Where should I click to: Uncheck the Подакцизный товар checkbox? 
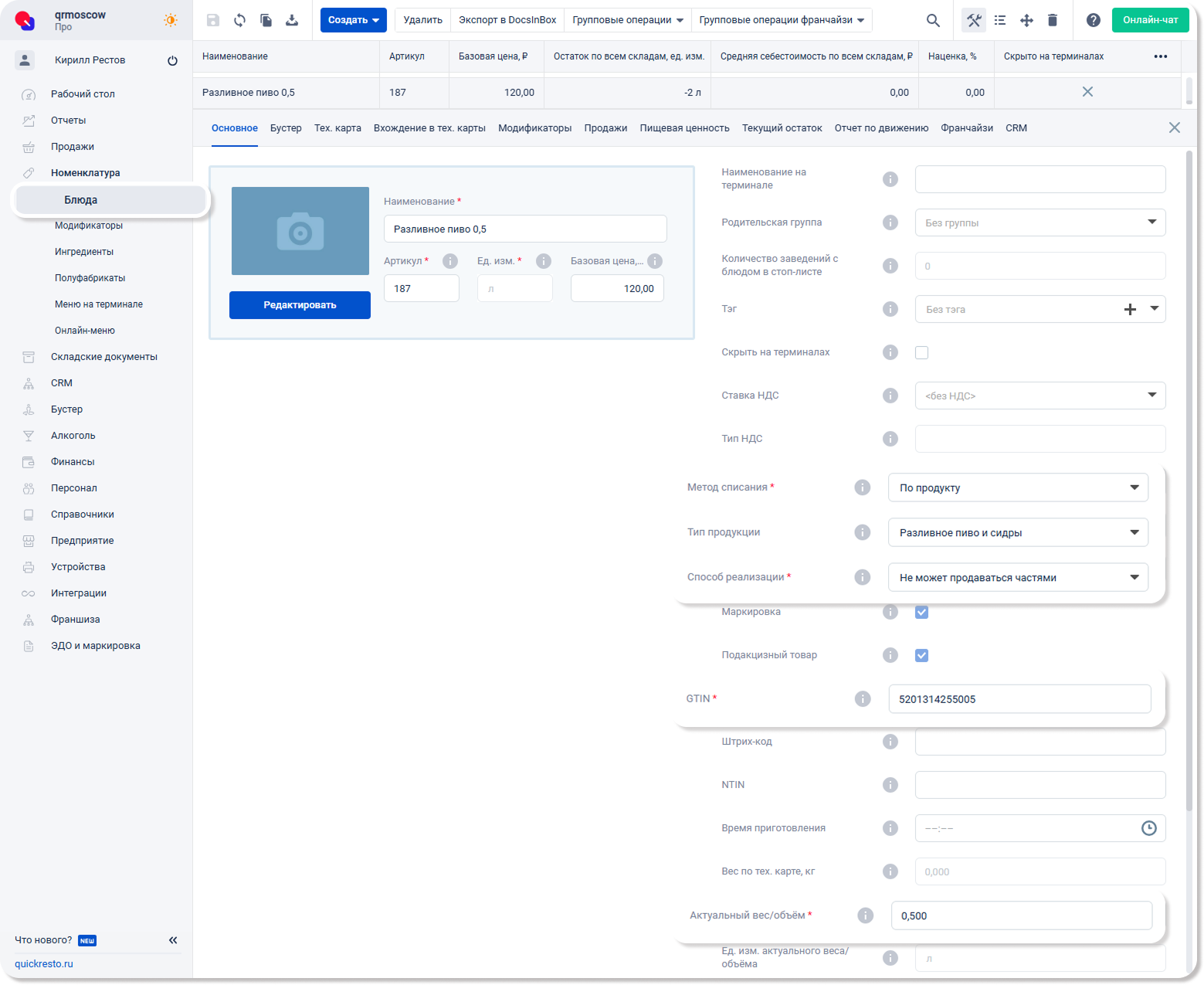(921, 655)
